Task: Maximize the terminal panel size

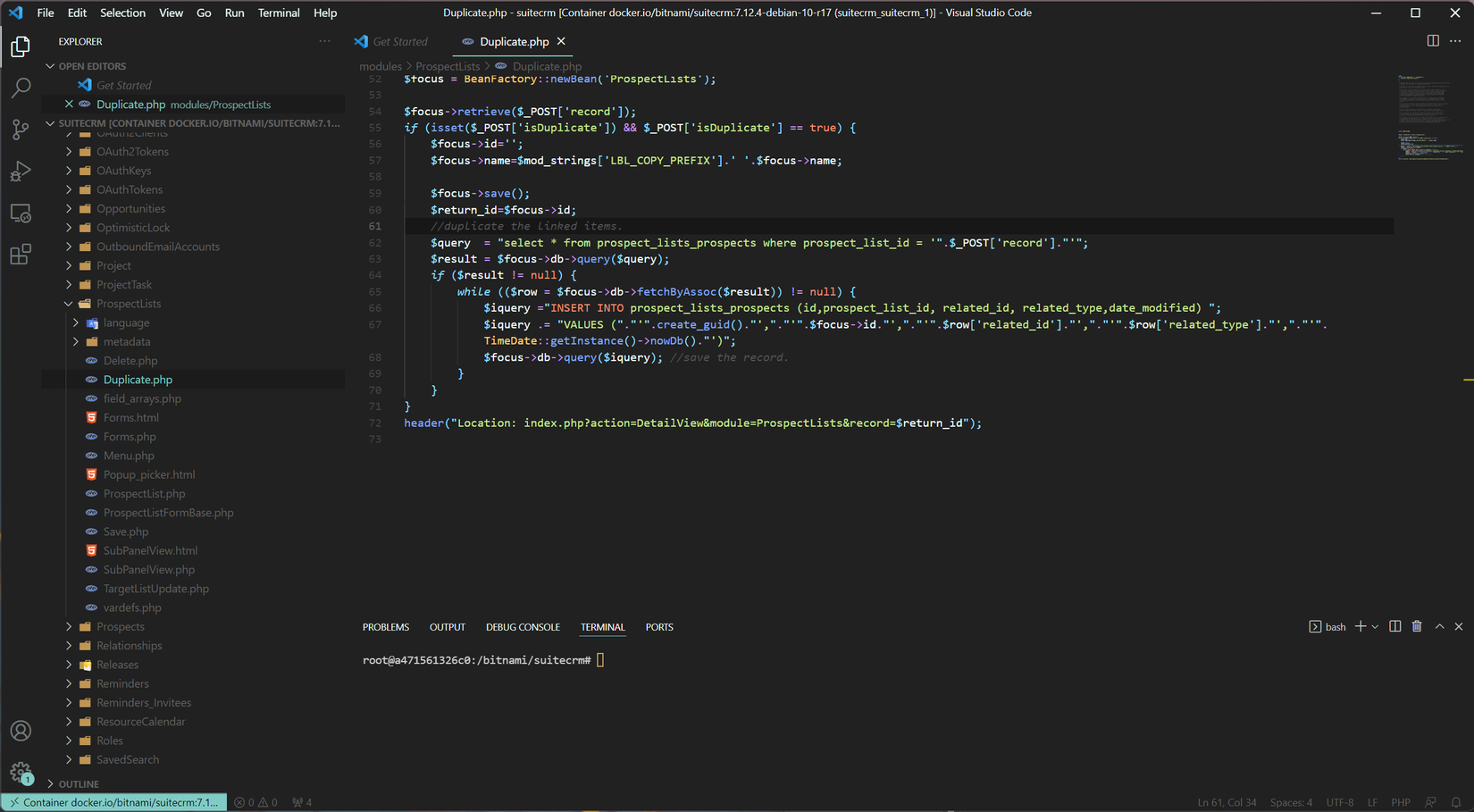Action: (1439, 627)
